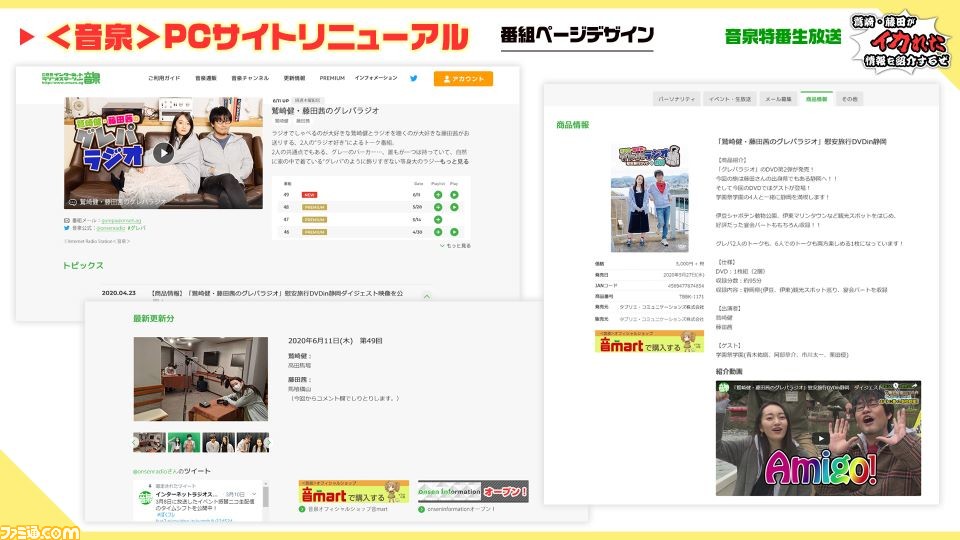
Task: Collapse the 2020.04.23 topic entry chevron
Action: 427,296
